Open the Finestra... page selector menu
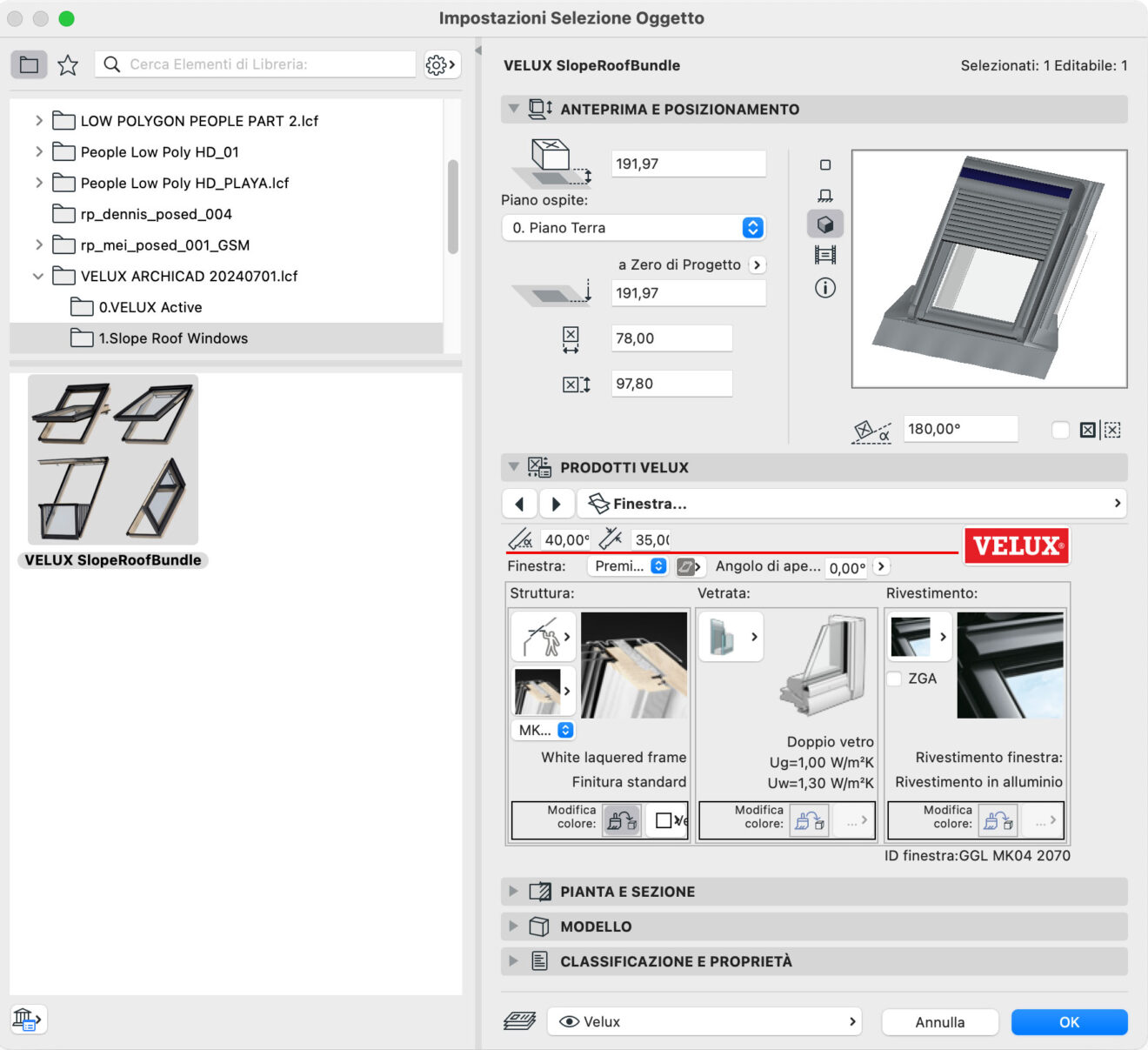The height and width of the screenshot is (1050, 1148). click(x=852, y=504)
